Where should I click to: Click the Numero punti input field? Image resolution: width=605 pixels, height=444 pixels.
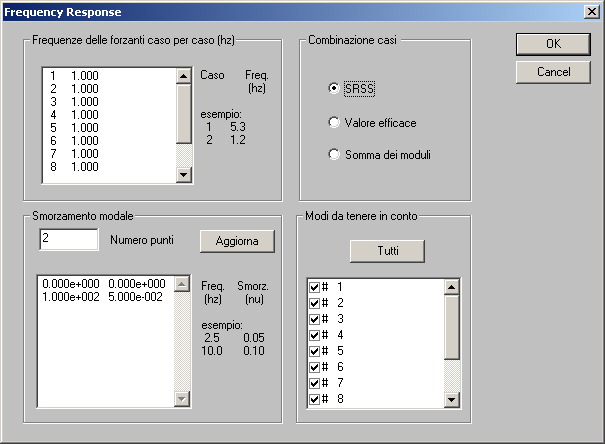(68, 239)
